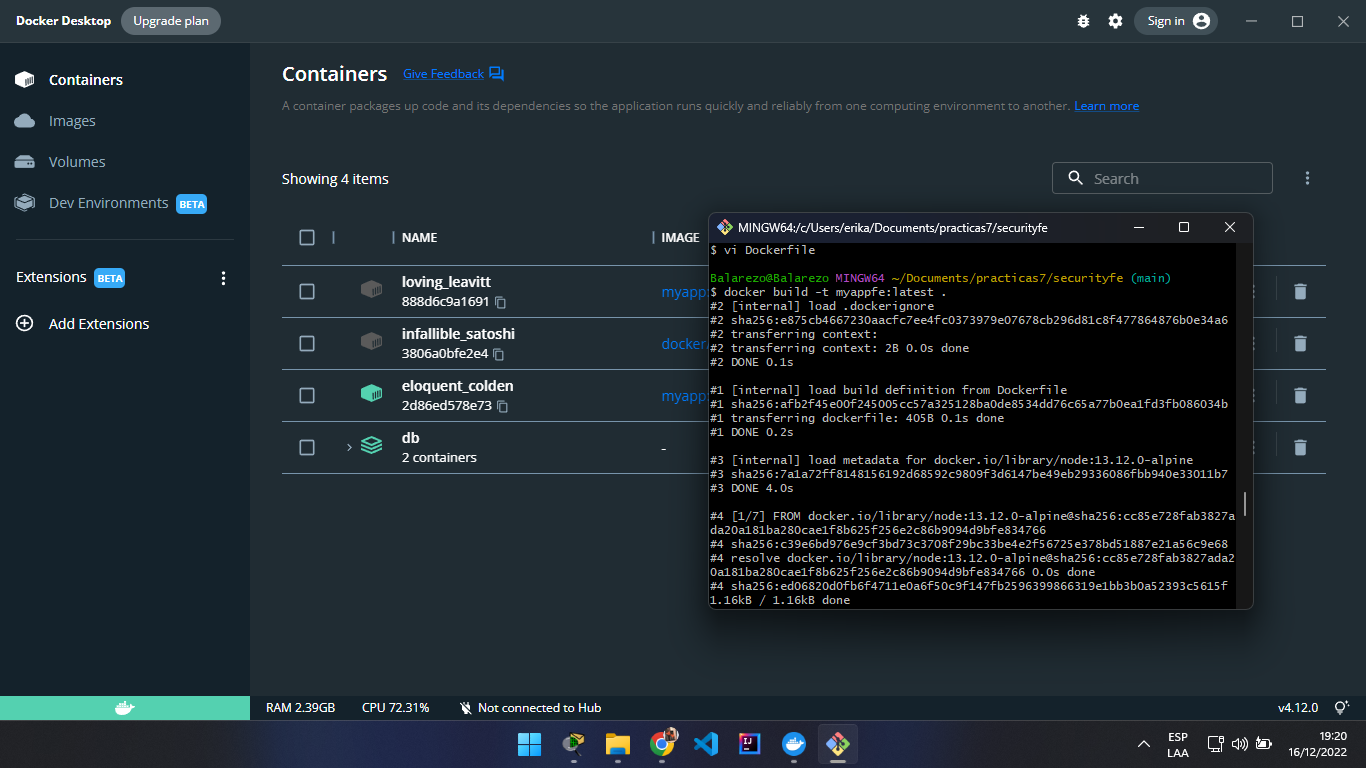
Task: Click the bug report icon in the titlebar
Action: (x=1083, y=20)
